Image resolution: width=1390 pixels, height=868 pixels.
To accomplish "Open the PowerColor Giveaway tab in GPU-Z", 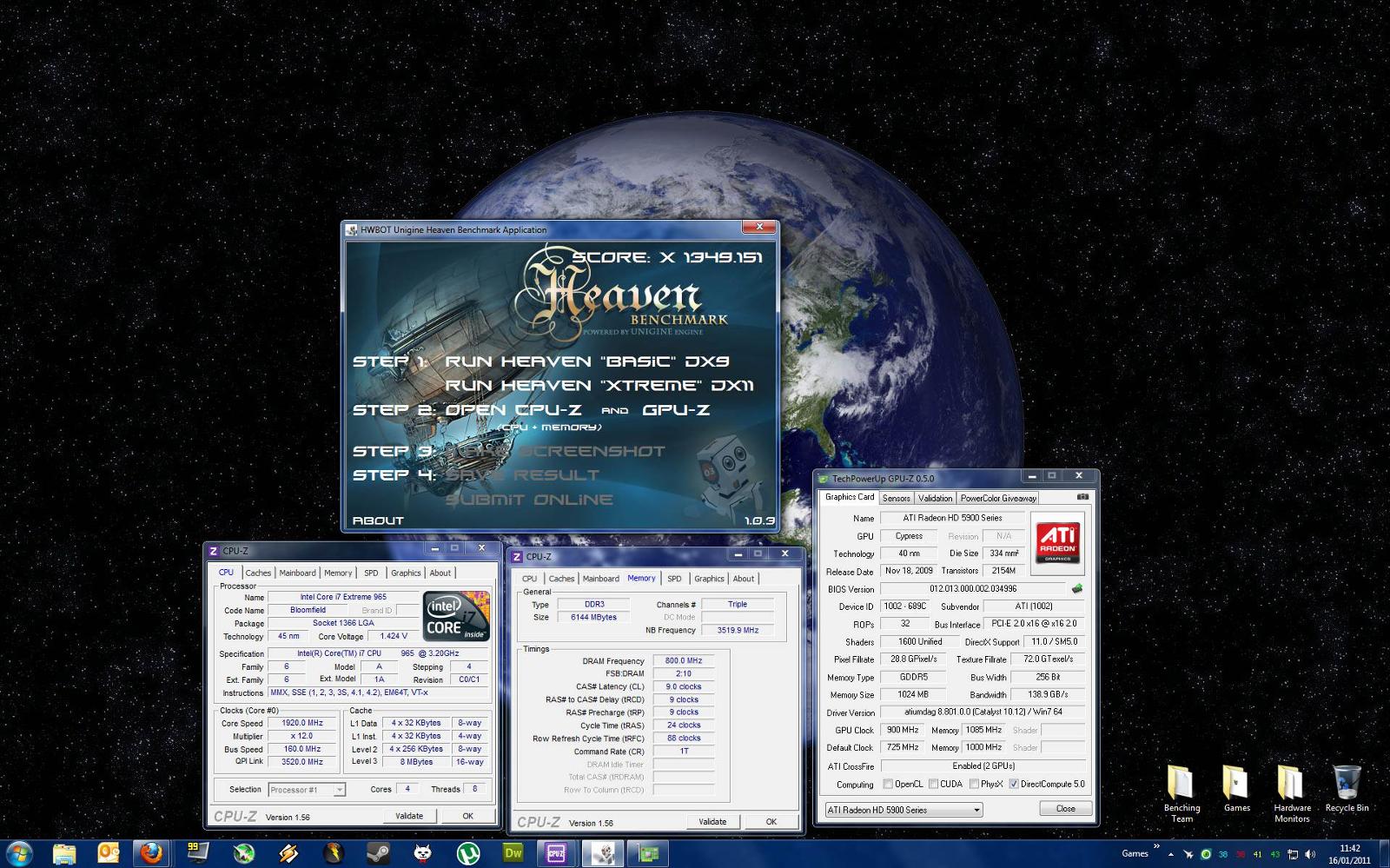I will (998, 498).
